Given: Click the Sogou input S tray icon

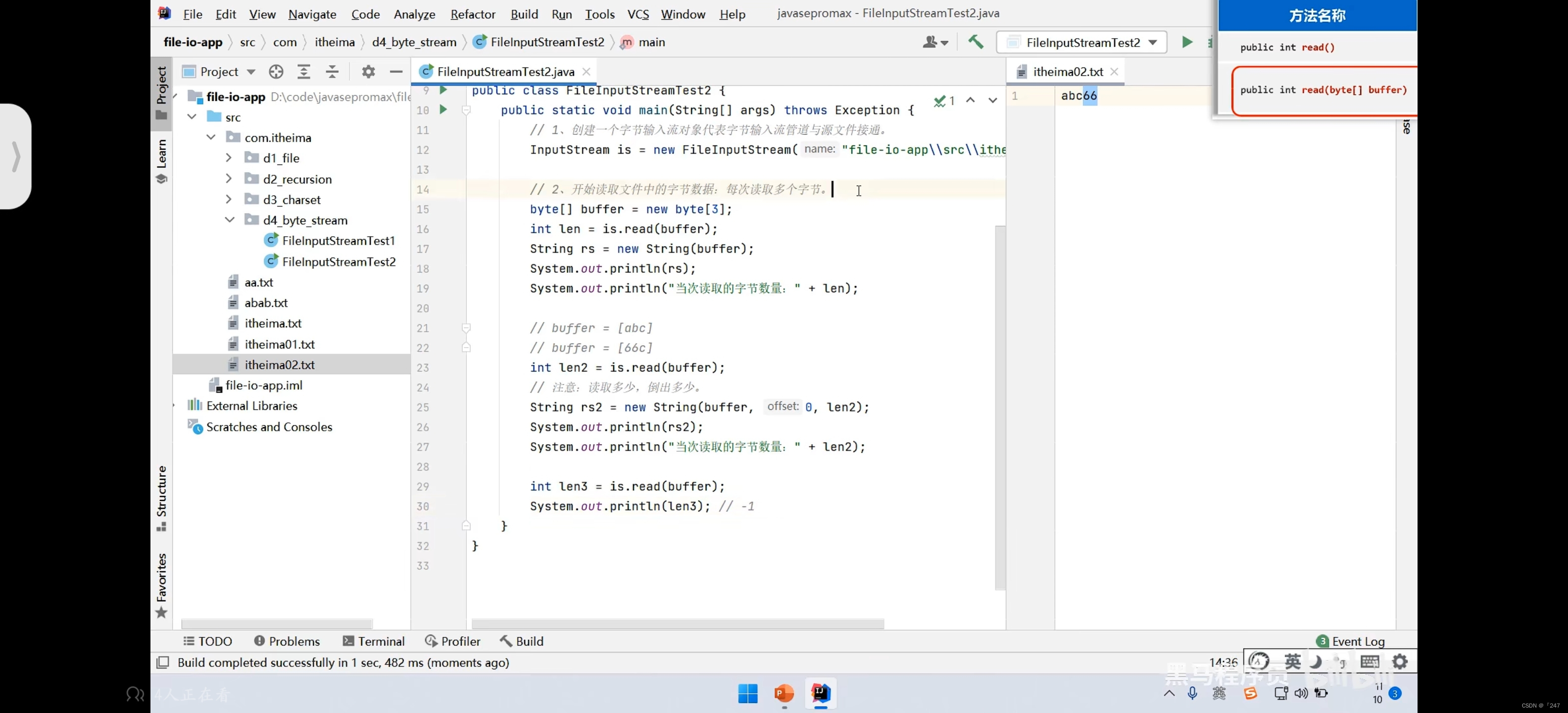Looking at the screenshot, I should click(1250, 694).
